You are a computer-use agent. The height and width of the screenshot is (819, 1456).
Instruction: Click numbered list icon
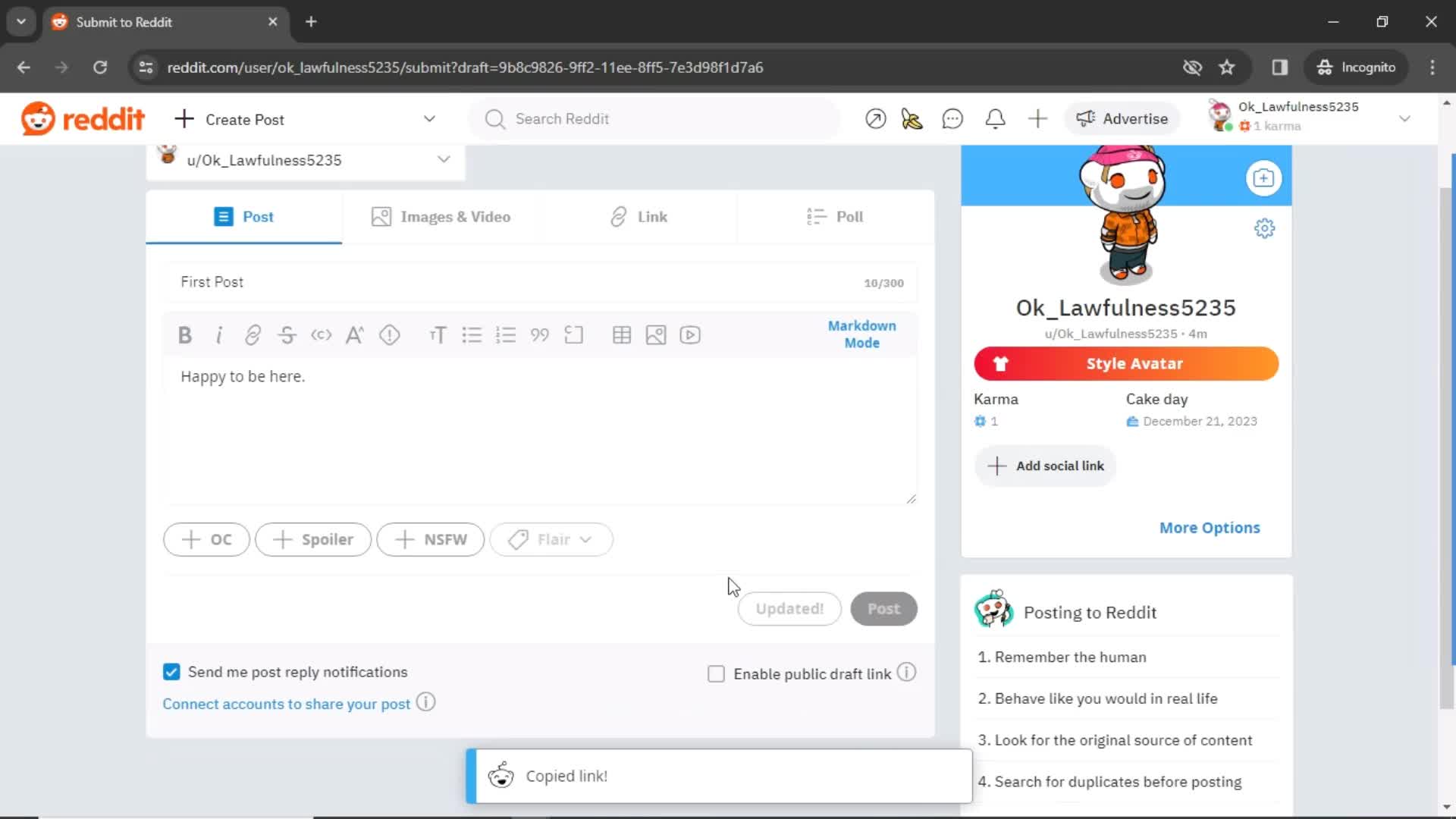pos(506,335)
